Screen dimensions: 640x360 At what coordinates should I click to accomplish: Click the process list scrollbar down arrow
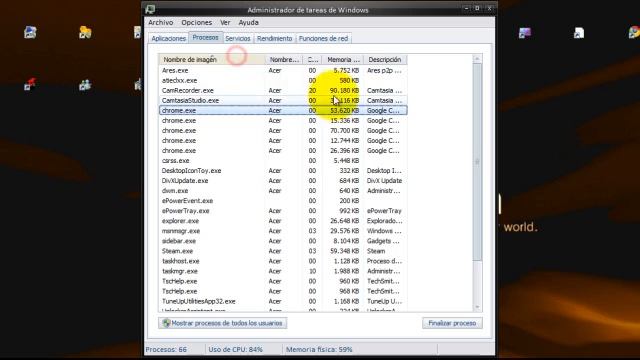tap(477, 307)
